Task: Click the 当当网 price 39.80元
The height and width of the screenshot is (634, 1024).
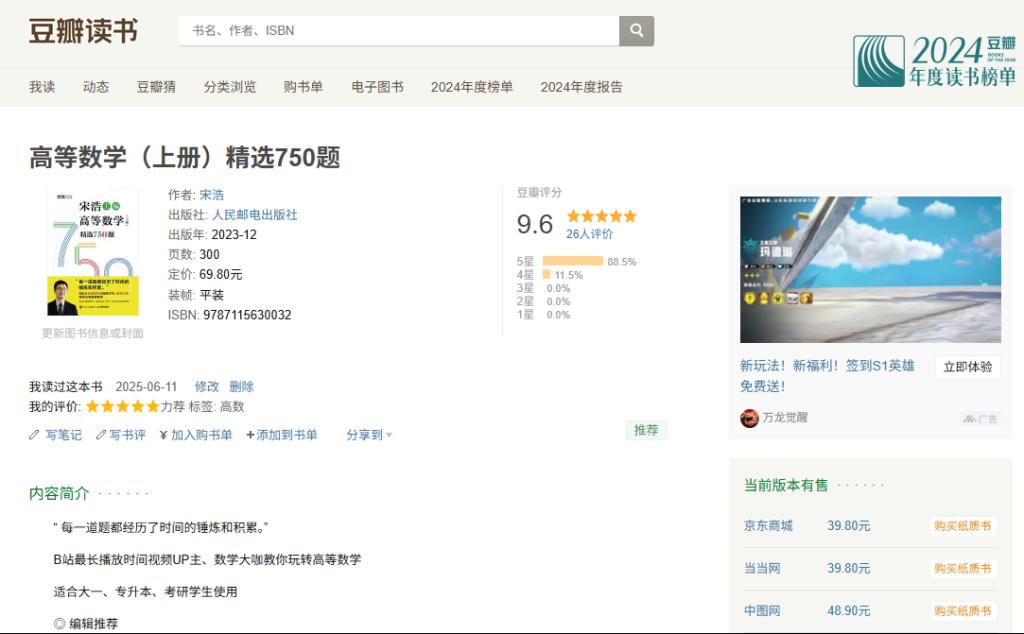Action: (x=849, y=568)
